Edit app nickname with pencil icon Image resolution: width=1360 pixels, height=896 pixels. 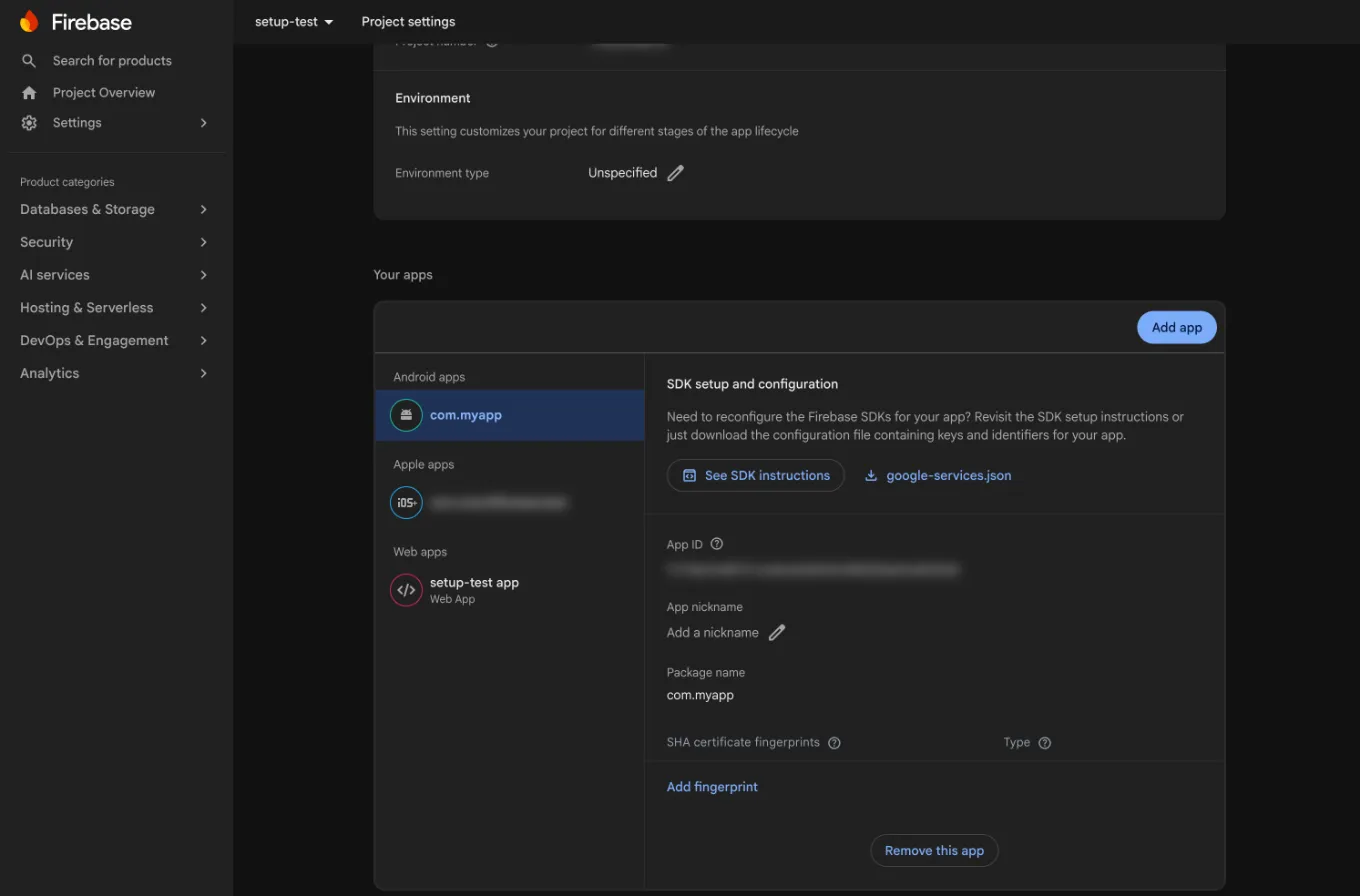tap(777, 632)
